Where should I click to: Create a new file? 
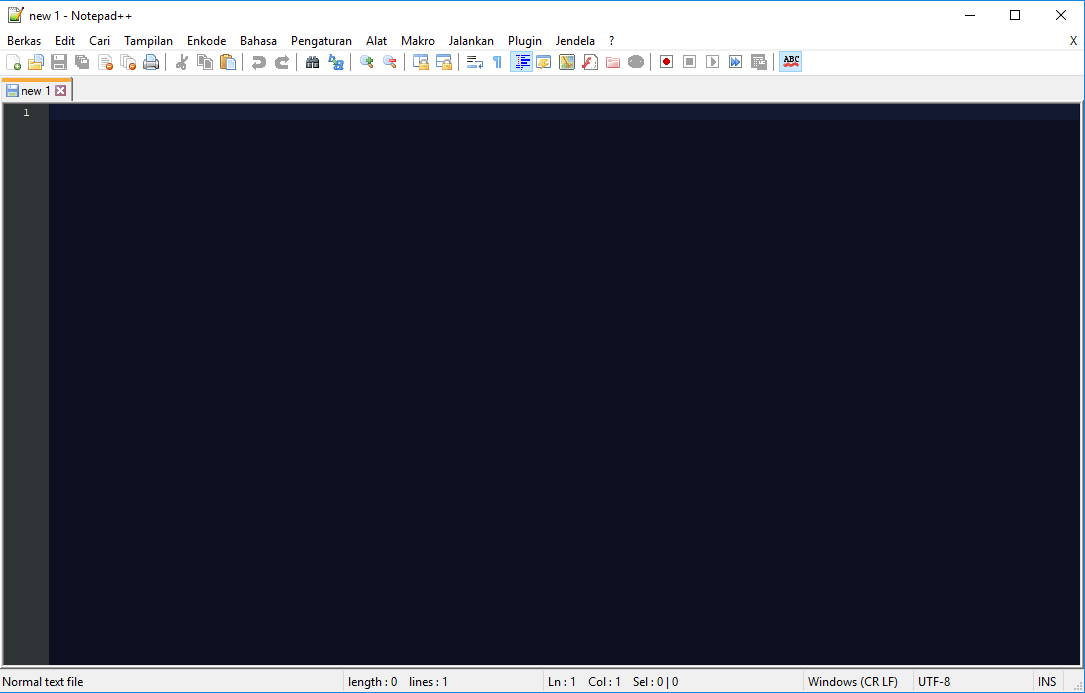pos(14,61)
